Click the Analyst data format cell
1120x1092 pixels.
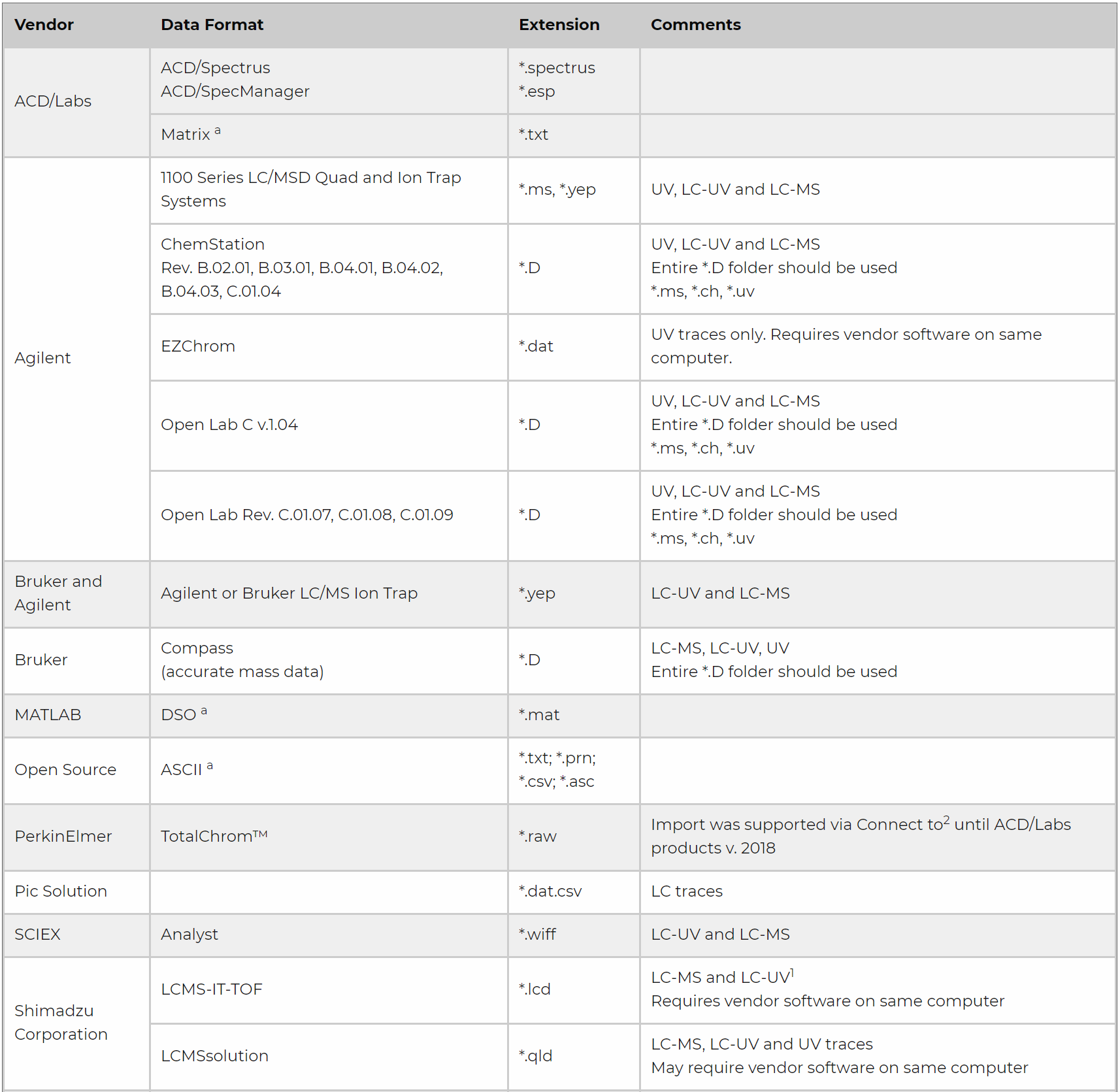pyautogui.click(x=189, y=935)
